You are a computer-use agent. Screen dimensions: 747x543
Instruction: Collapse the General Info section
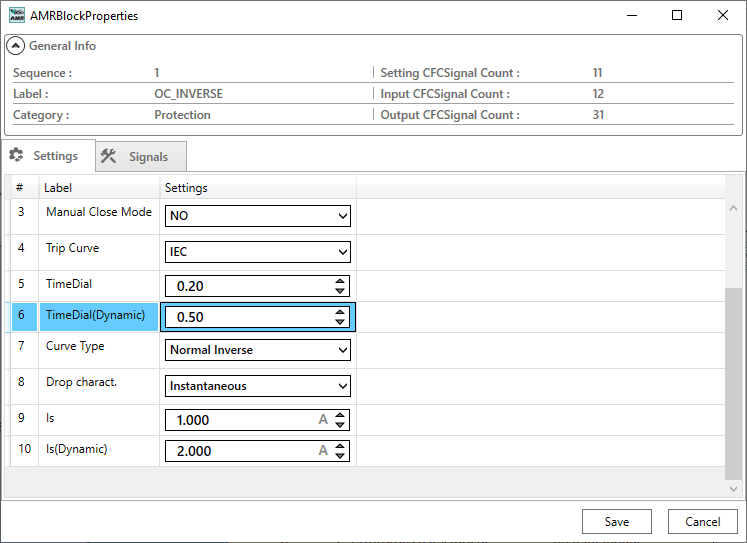(16, 46)
